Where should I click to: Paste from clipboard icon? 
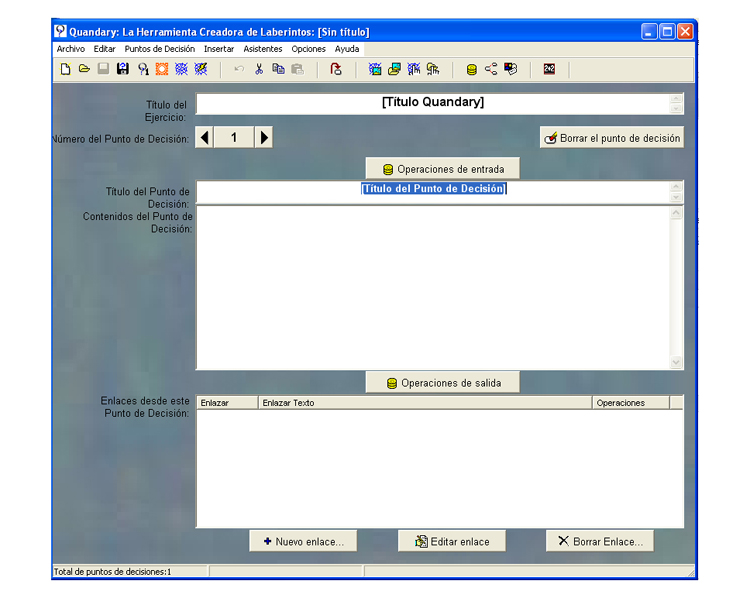click(x=298, y=69)
